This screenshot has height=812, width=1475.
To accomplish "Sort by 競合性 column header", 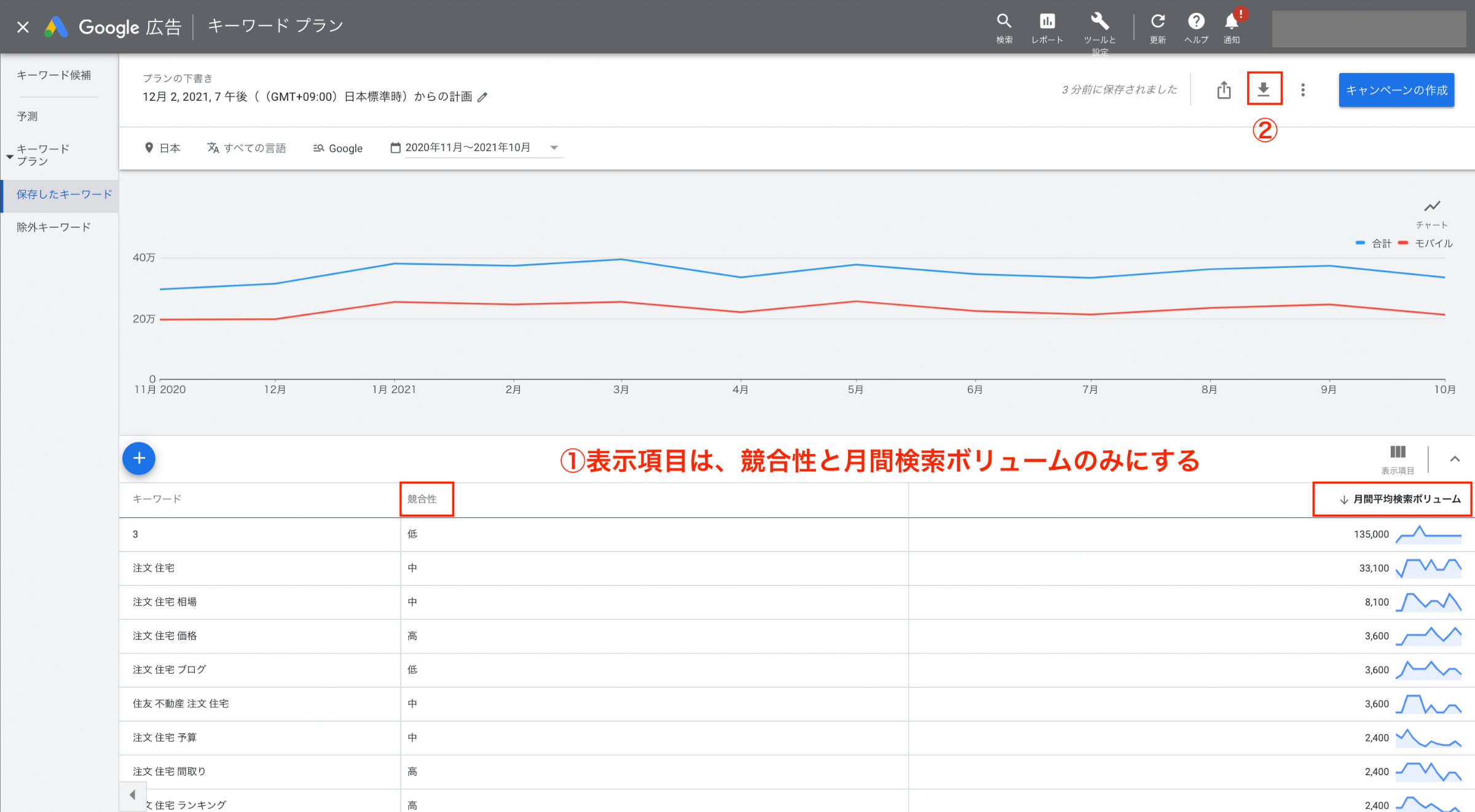I will (x=422, y=499).
